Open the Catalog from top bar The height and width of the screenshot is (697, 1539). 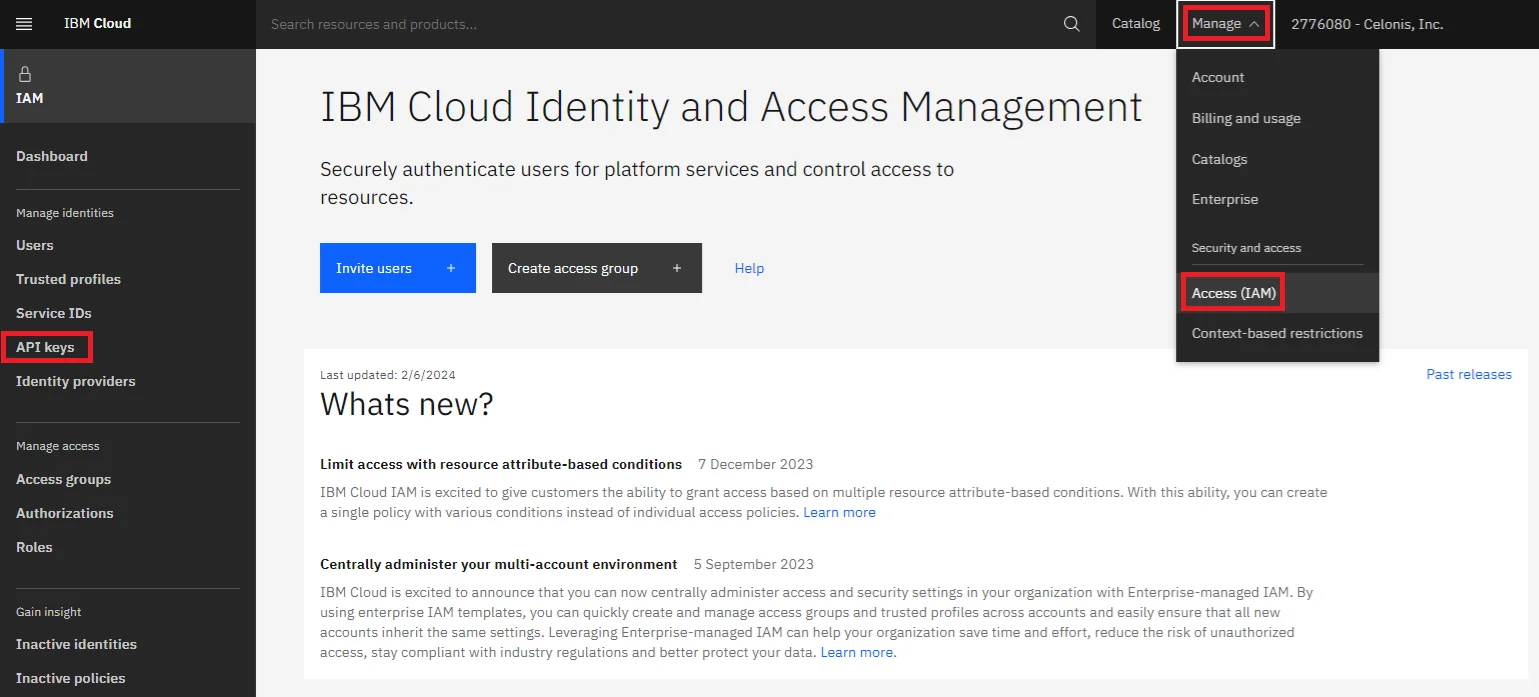(x=1136, y=24)
